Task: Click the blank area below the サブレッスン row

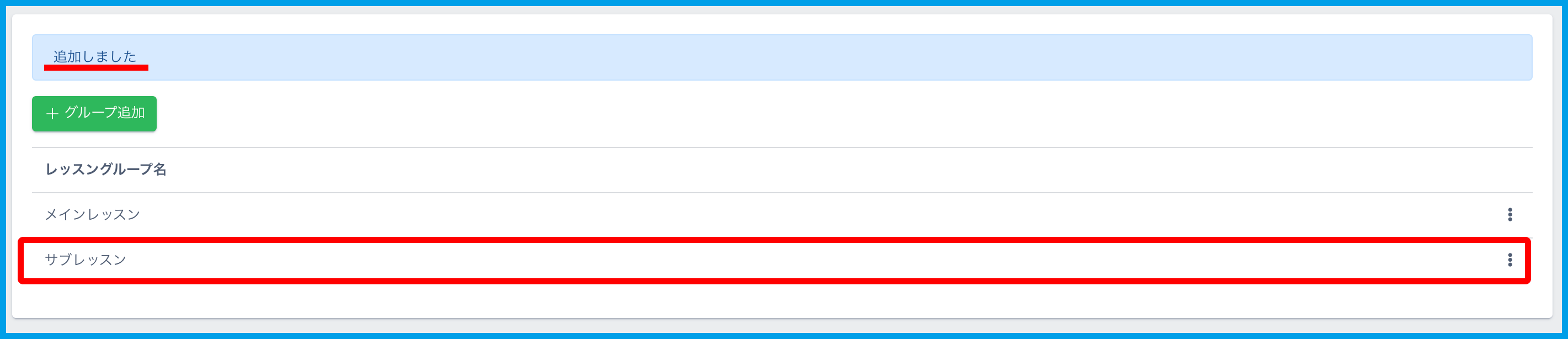Action: coord(782,300)
